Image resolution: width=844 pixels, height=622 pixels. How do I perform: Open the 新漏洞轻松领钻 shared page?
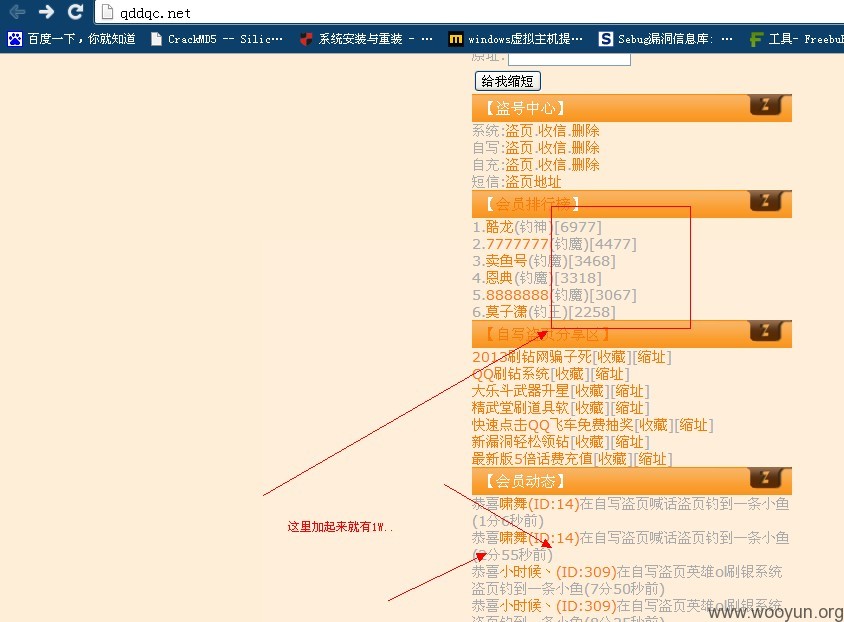pos(521,442)
